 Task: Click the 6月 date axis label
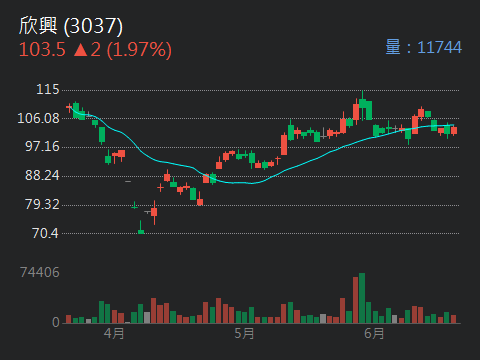click(x=374, y=333)
